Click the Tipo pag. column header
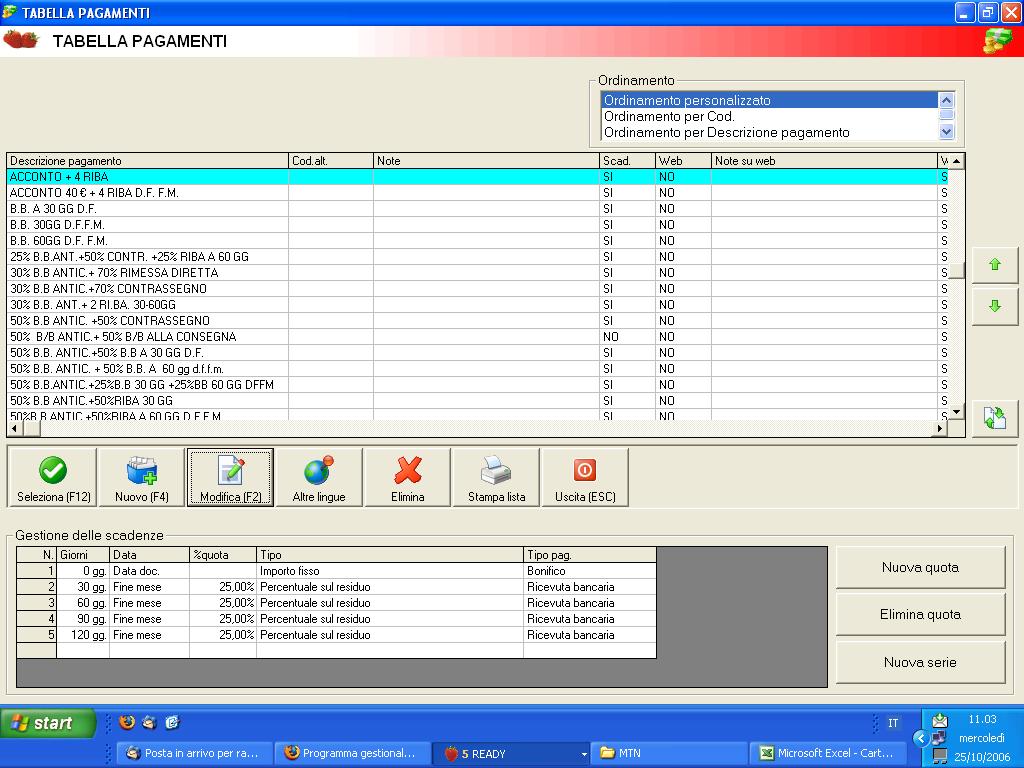 (x=590, y=554)
